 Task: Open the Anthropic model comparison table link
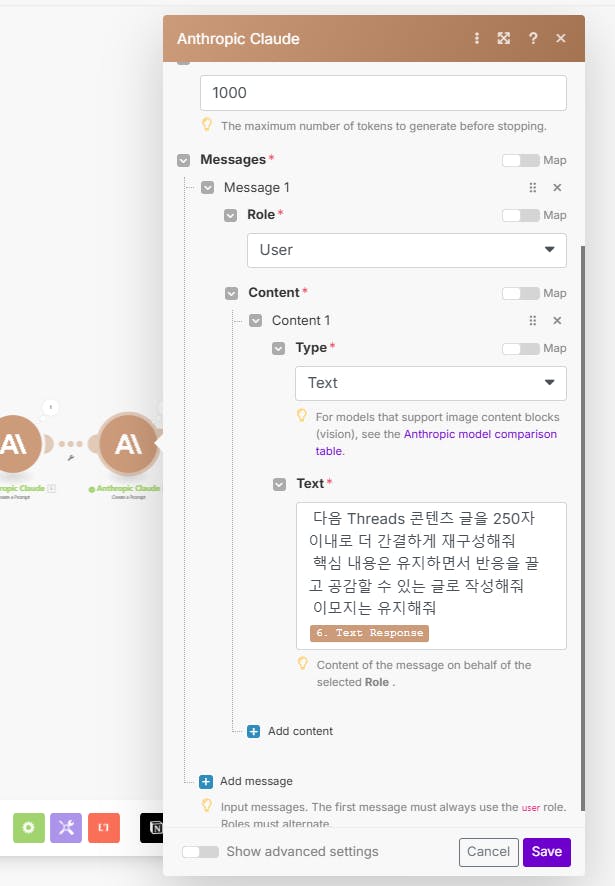(x=480, y=435)
